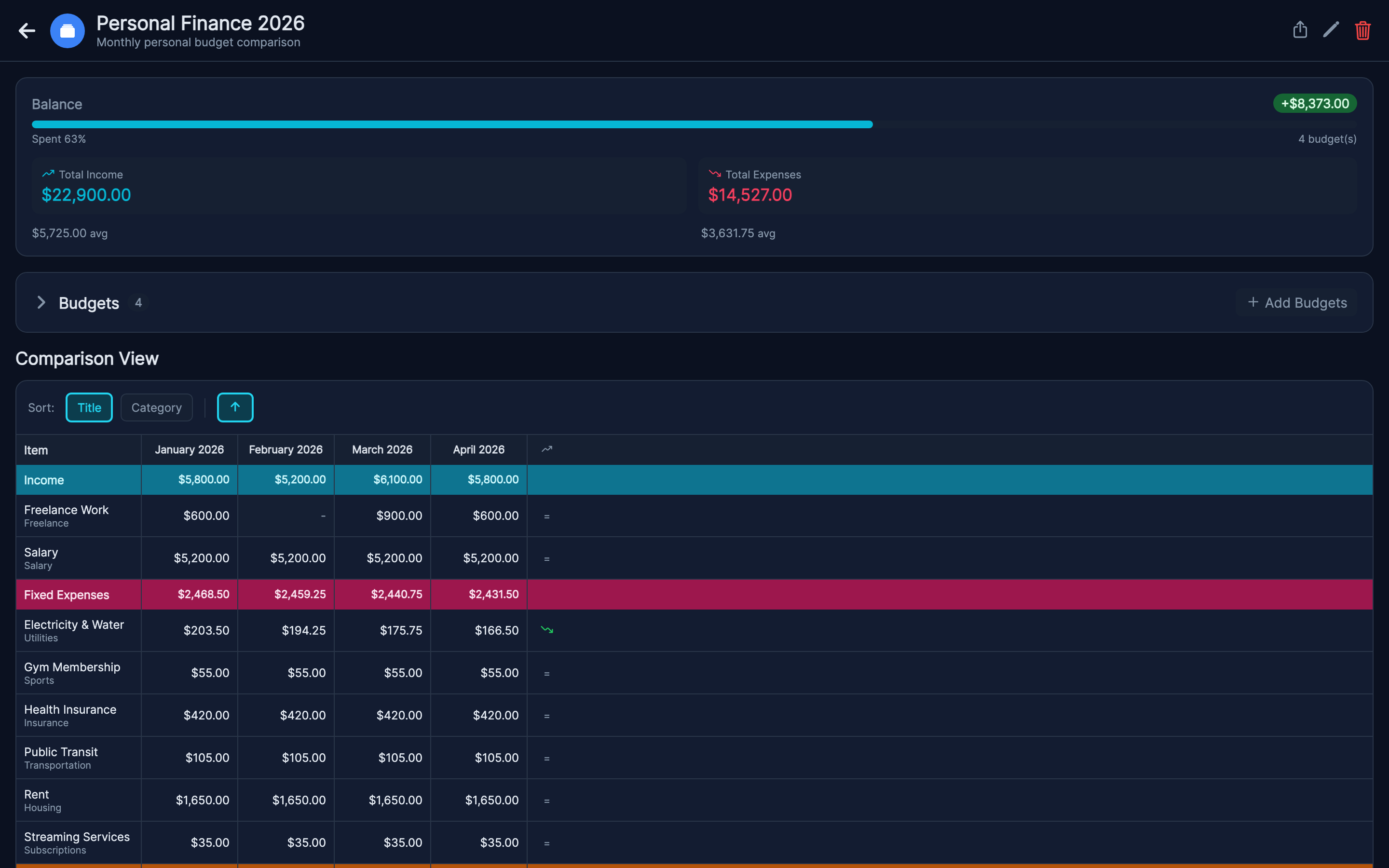The width and height of the screenshot is (1389, 868).
Task: Click the downward trend icon beside Total Expenses
Action: click(715, 174)
